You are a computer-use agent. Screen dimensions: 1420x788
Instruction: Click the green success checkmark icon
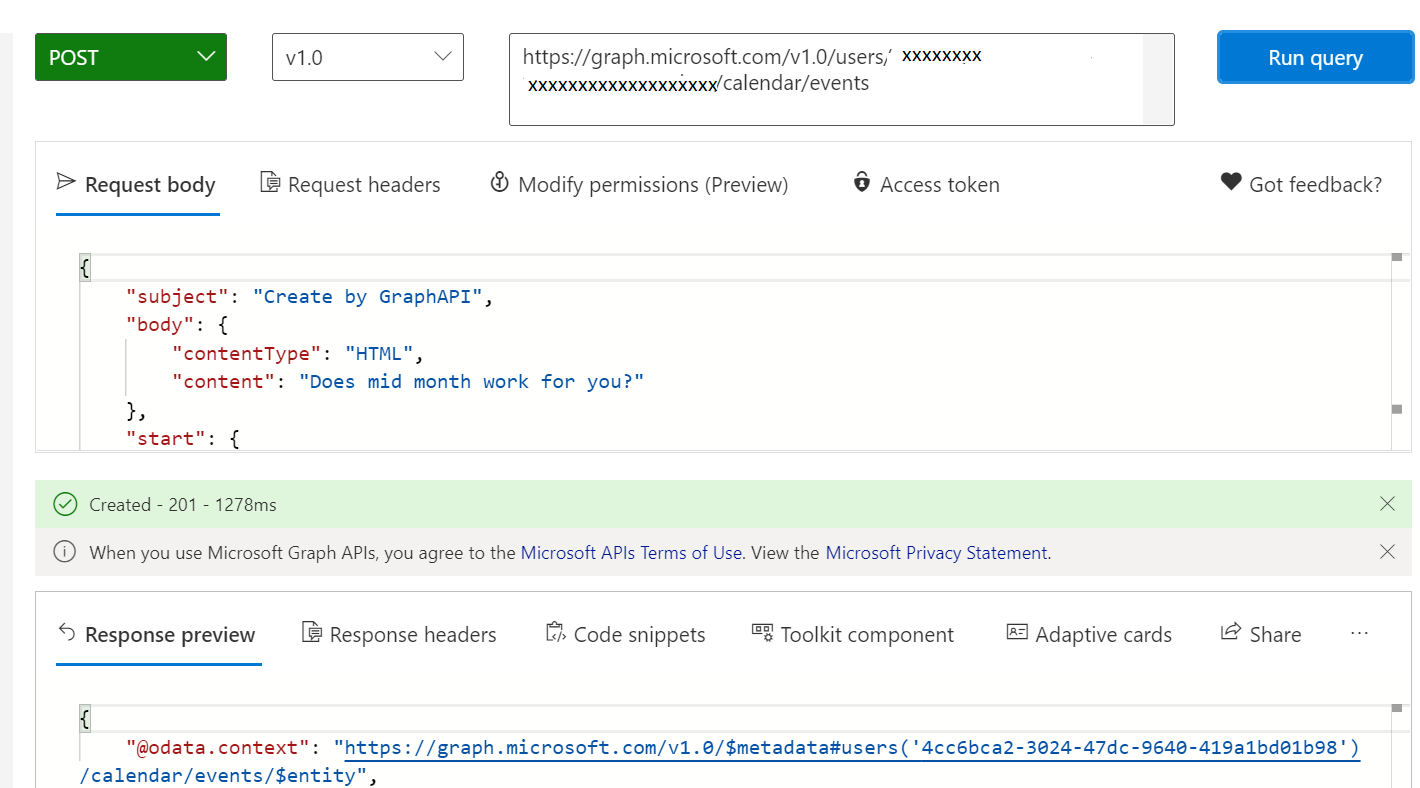point(65,505)
